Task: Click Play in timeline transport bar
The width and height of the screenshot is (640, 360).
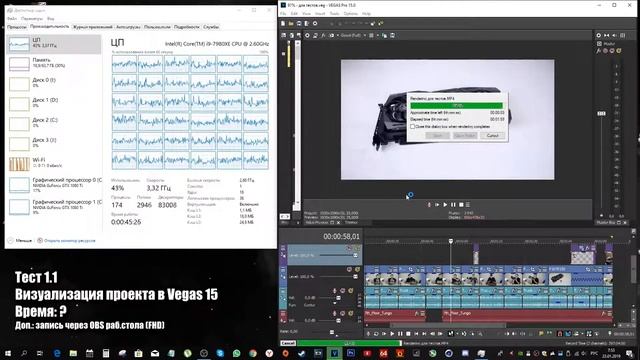Action: pyautogui.click(x=392, y=333)
